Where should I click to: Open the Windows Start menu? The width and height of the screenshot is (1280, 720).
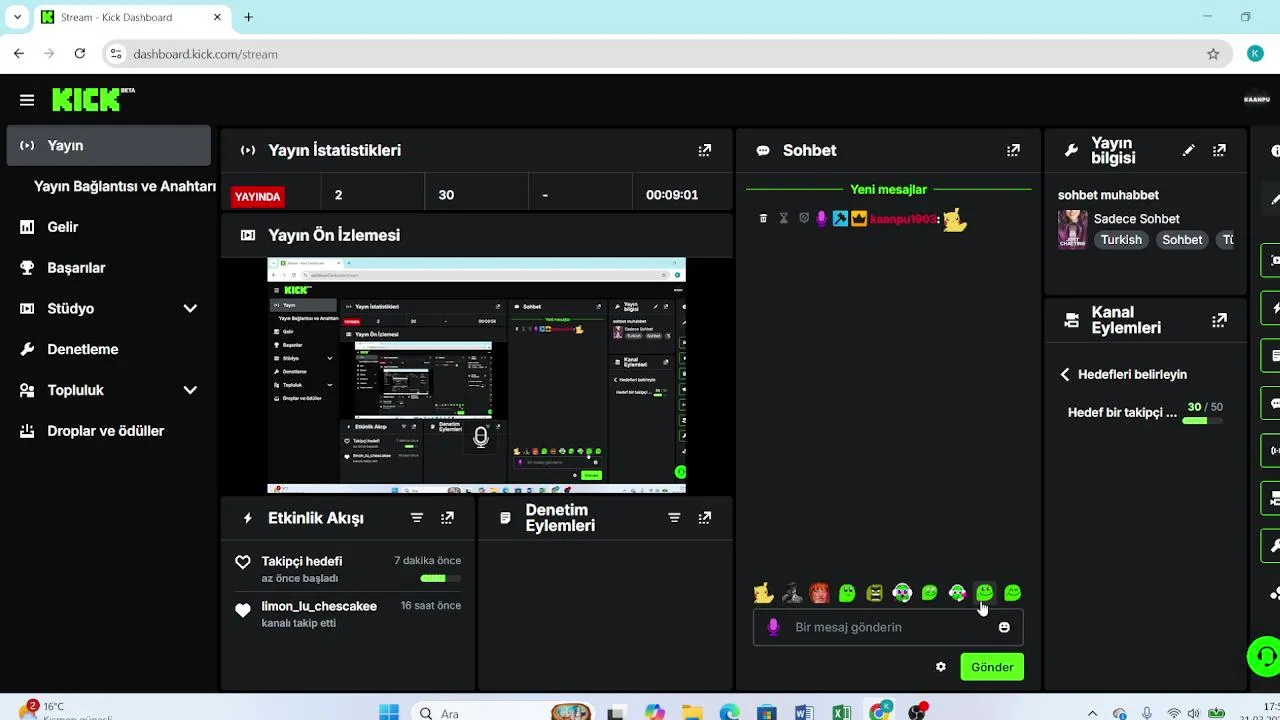pos(389,713)
